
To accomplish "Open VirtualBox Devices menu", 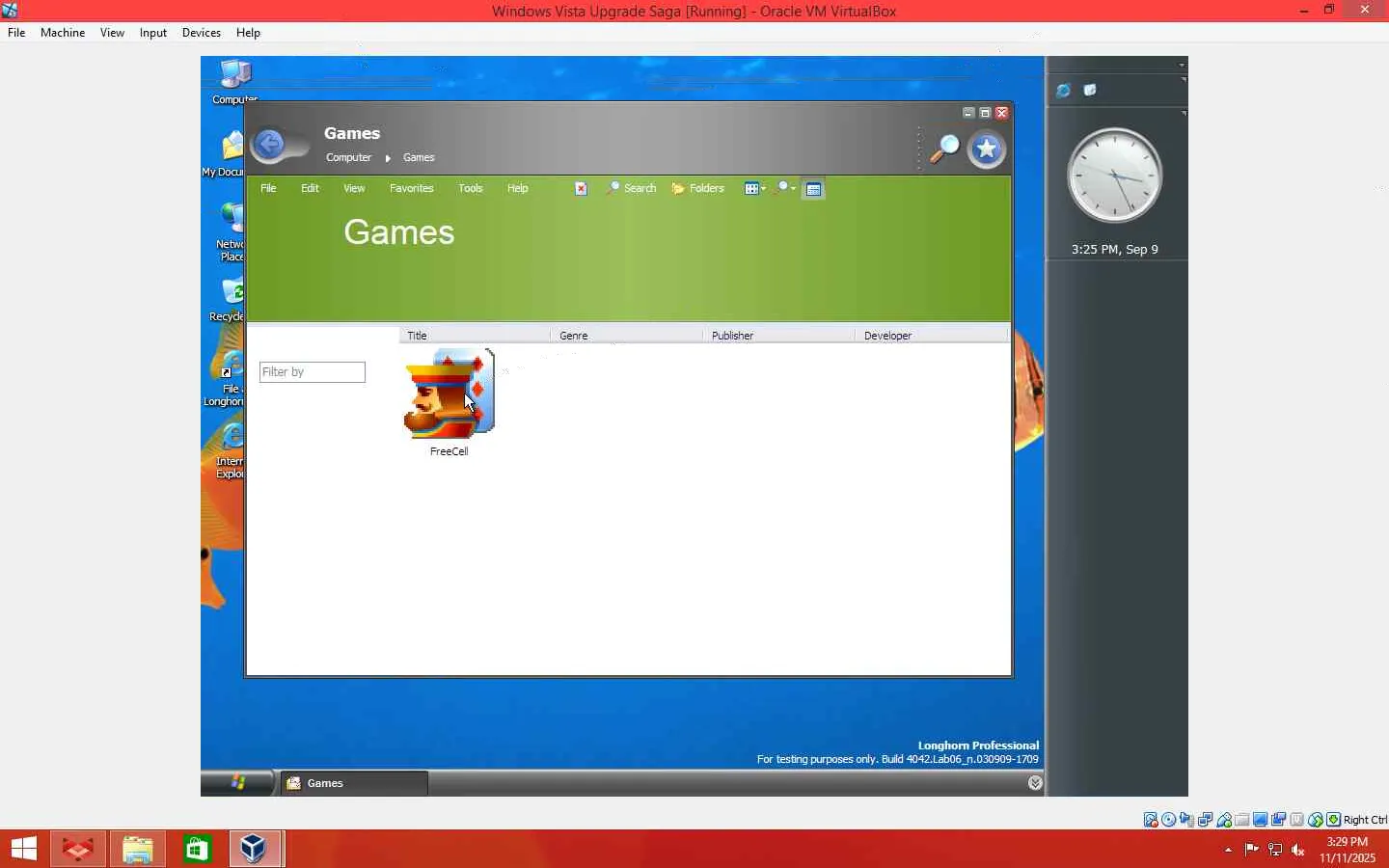I will click(x=202, y=33).
